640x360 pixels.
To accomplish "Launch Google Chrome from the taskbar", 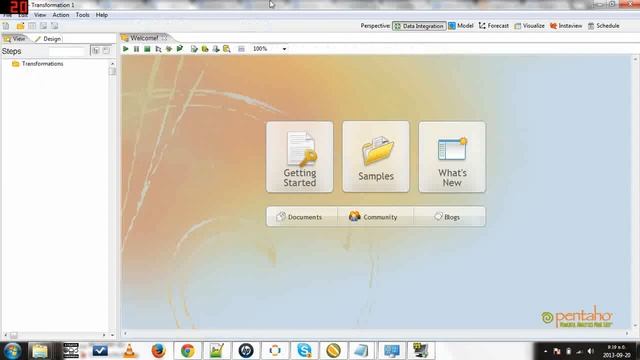I will [188, 351].
